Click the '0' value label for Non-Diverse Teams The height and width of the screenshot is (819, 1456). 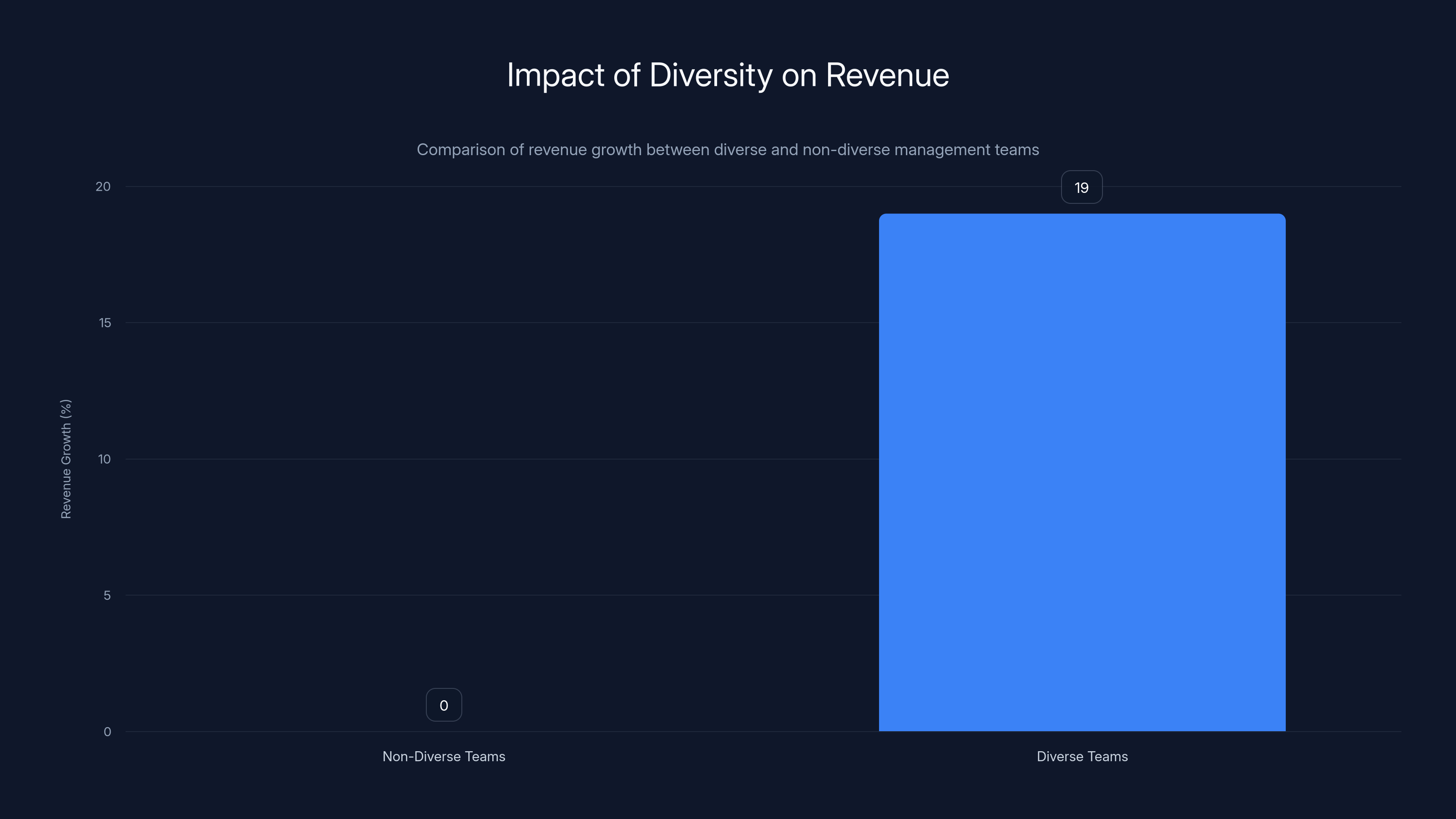[x=444, y=705]
